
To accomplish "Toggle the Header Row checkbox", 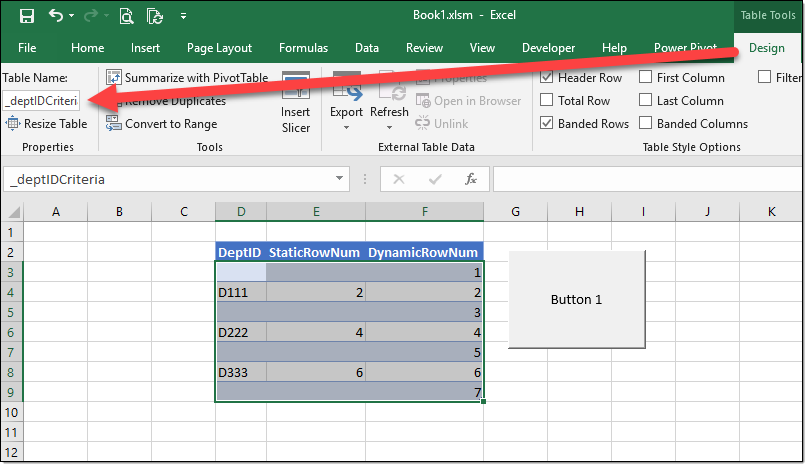I will coord(546,77).
